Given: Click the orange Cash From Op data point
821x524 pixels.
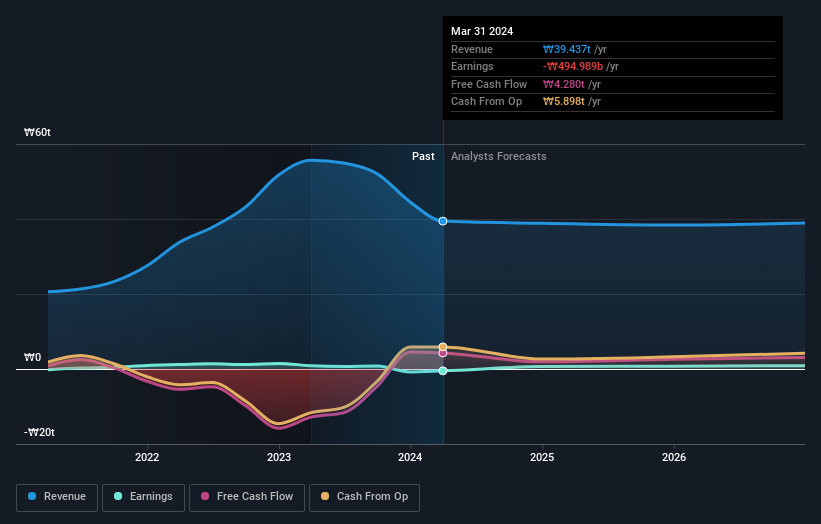Looking at the screenshot, I should 443,347.
